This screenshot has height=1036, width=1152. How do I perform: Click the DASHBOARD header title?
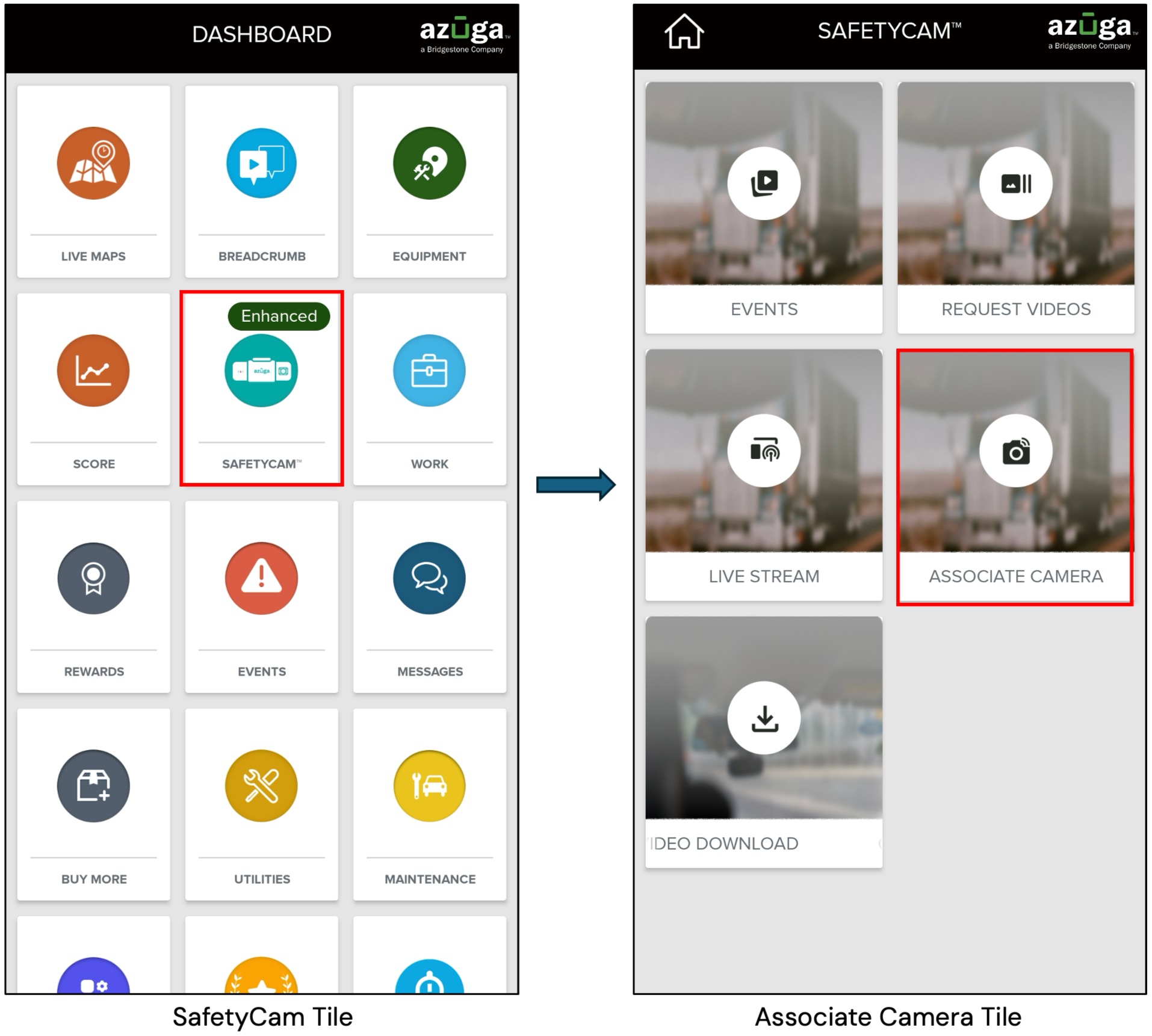point(262,34)
